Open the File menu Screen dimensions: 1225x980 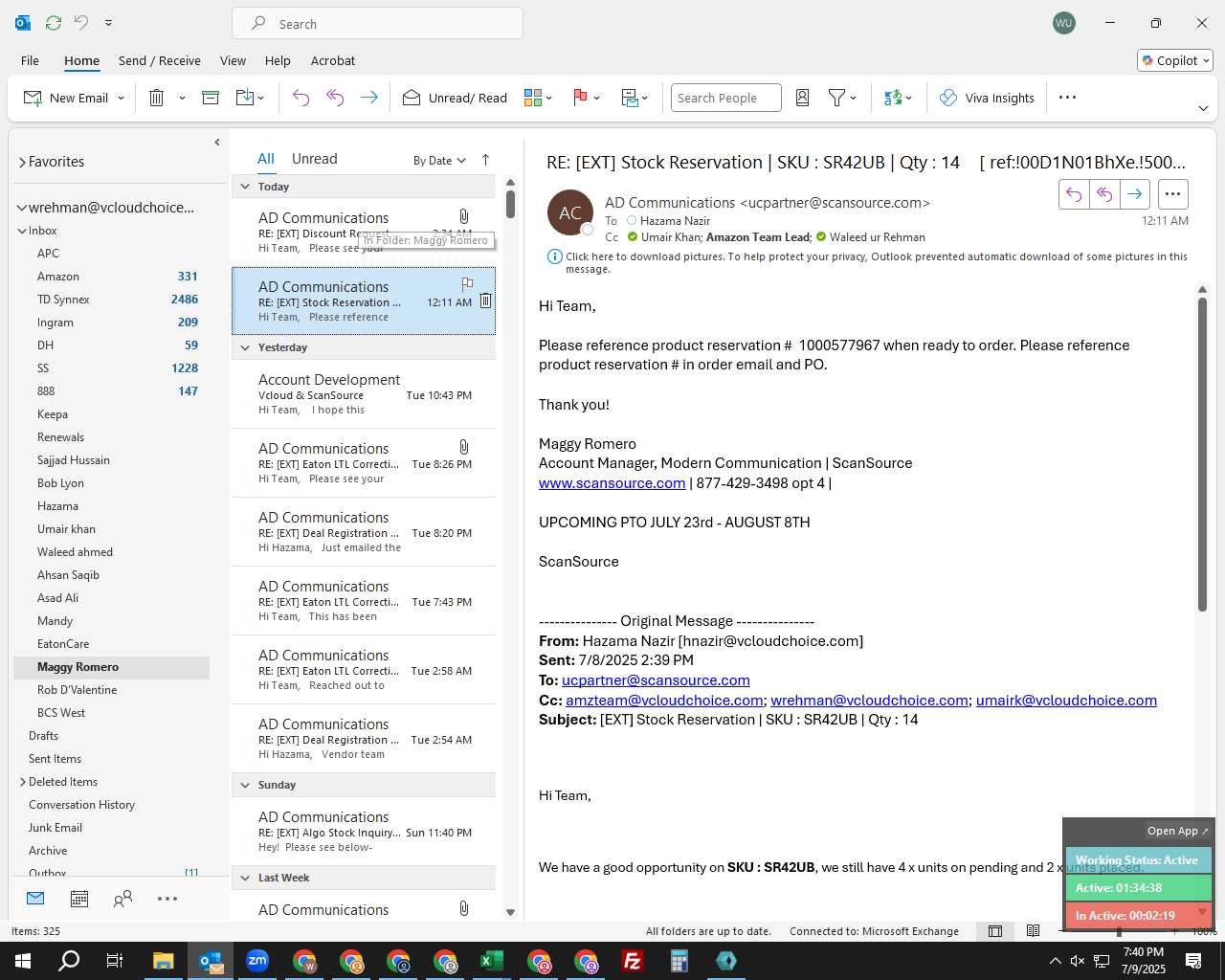pos(30,60)
